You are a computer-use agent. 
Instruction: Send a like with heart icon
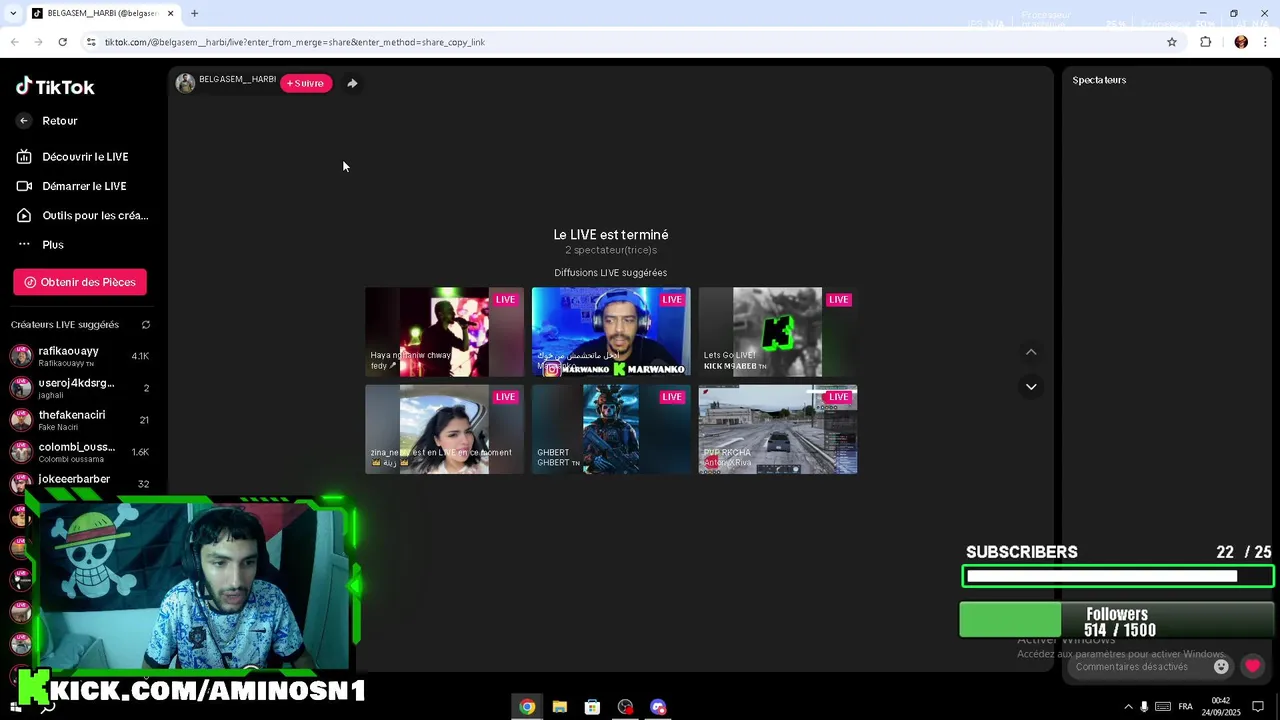pos(1252,666)
